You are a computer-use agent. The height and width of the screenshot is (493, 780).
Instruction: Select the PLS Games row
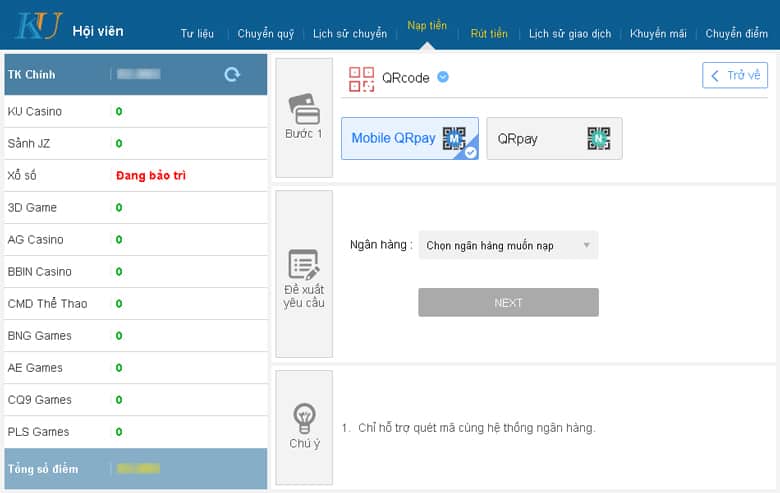click(x=135, y=432)
